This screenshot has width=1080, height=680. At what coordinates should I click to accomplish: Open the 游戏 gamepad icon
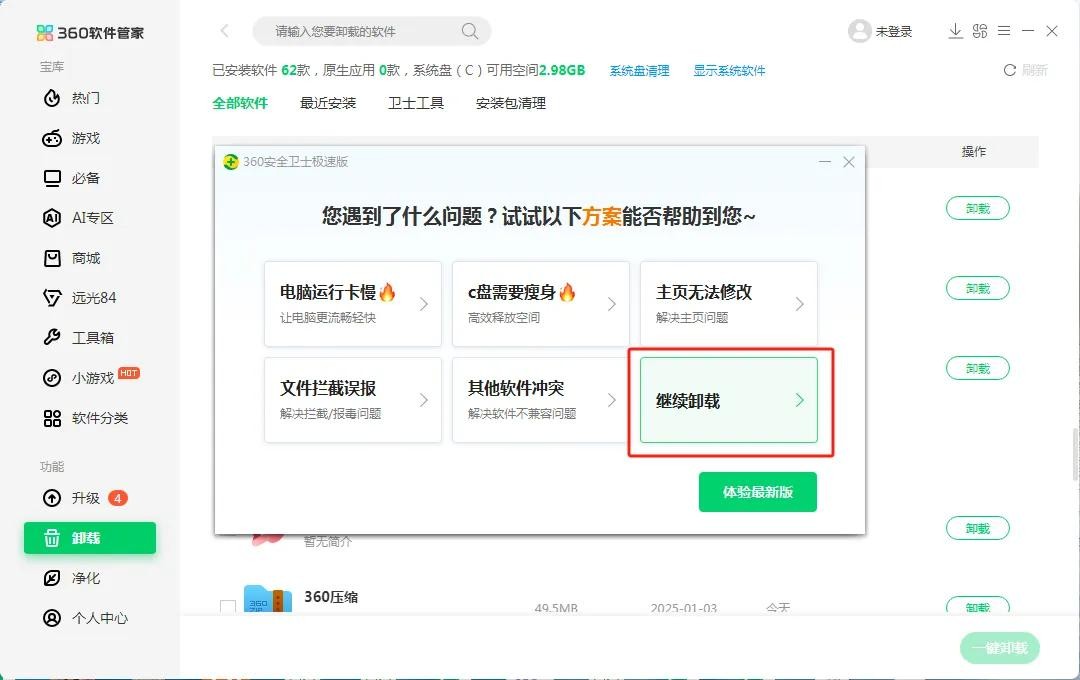(52, 138)
